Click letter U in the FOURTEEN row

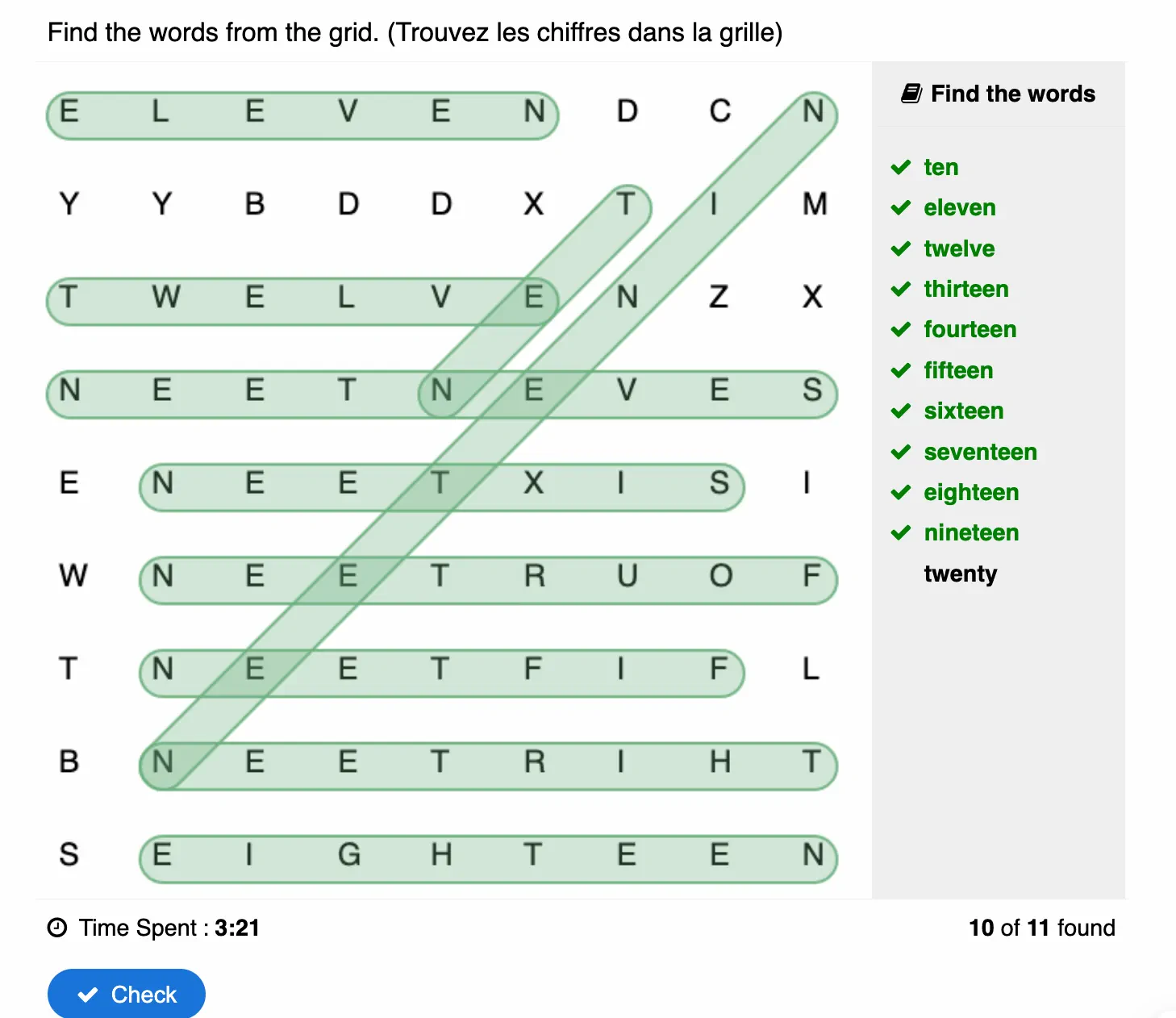click(627, 576)
